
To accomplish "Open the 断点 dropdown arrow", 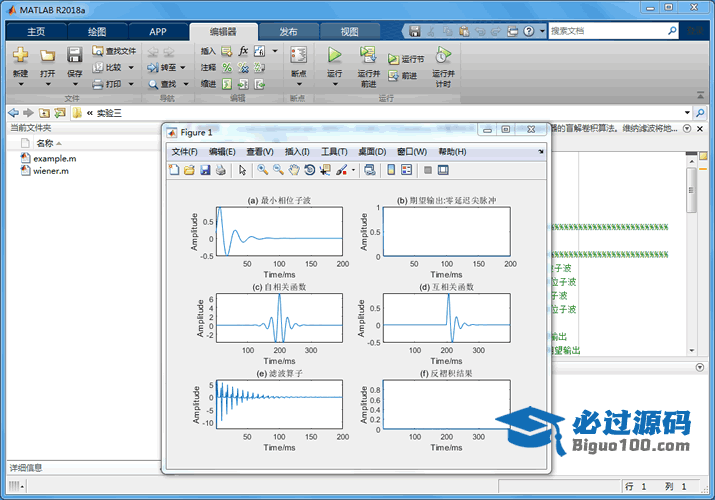I will pyautogui.click(x=299, y=84).
